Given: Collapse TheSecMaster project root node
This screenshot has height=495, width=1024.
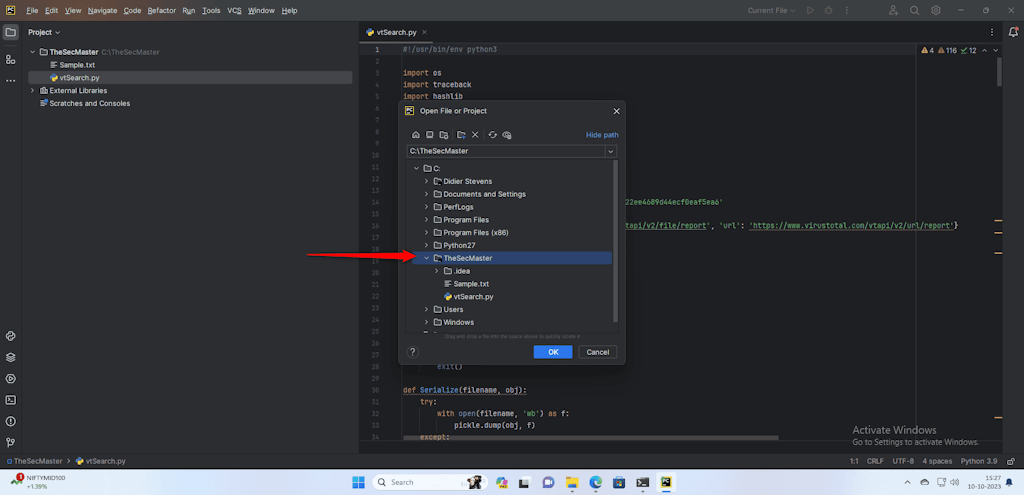Looking at the screenshot, I should [x=32, y=52].
